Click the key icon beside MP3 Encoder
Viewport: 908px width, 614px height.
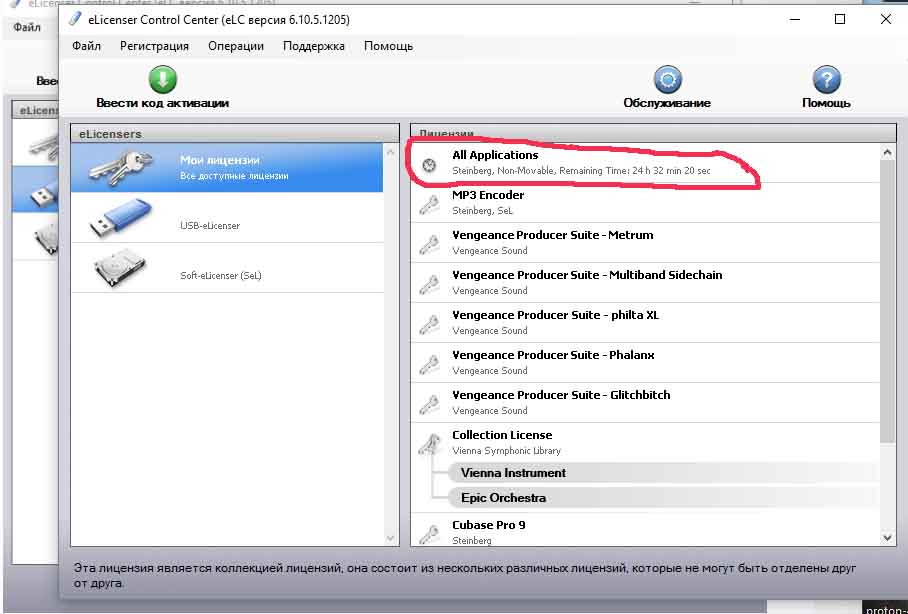point(429,204)
